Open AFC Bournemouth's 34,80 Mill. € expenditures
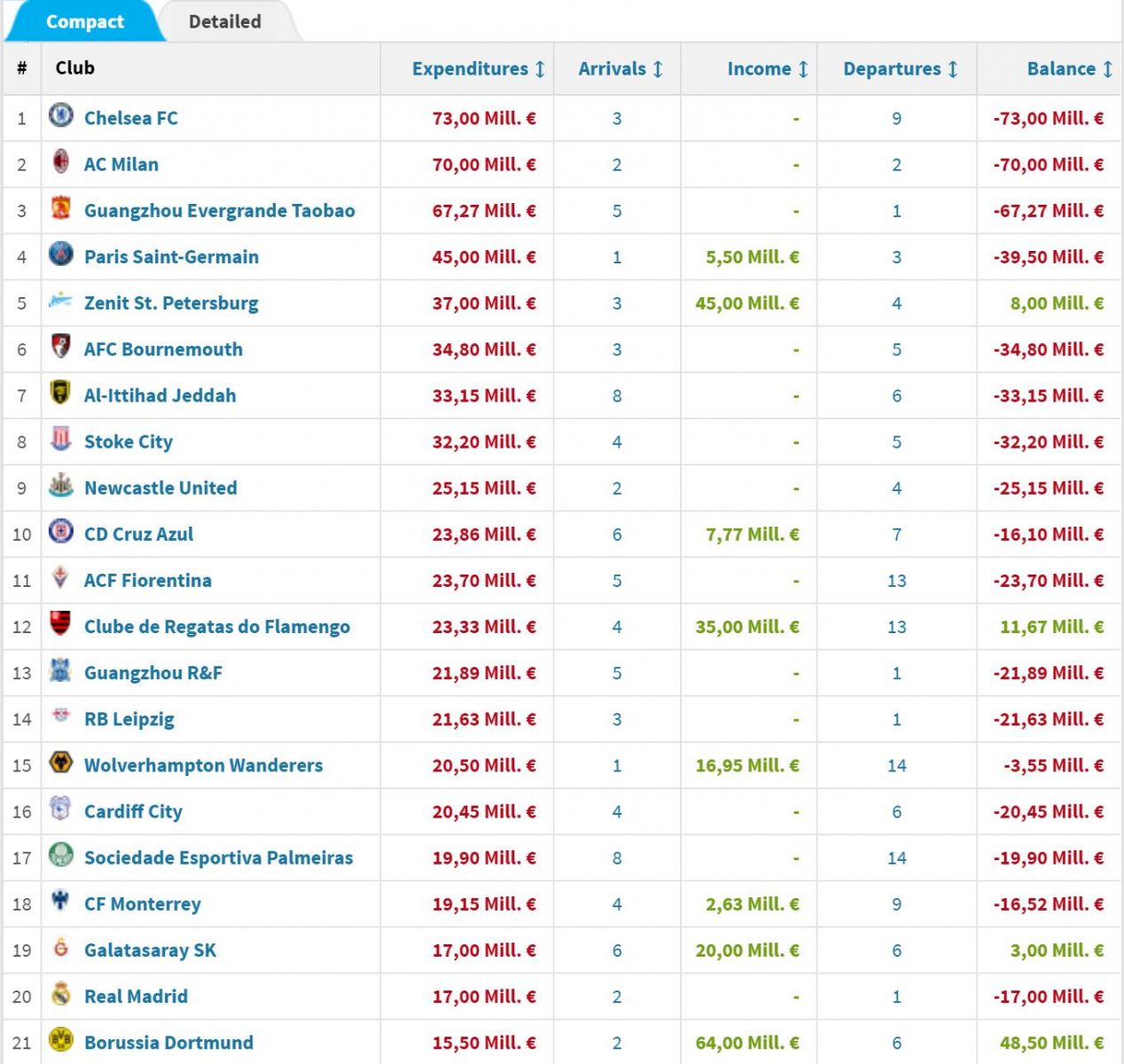This screenshot has height=1064, width=1124. [x=483, y=349]
